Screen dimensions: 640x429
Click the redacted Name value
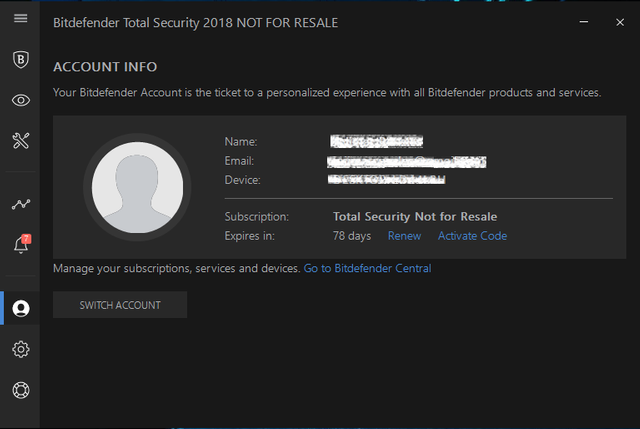[x=377, y=142]
